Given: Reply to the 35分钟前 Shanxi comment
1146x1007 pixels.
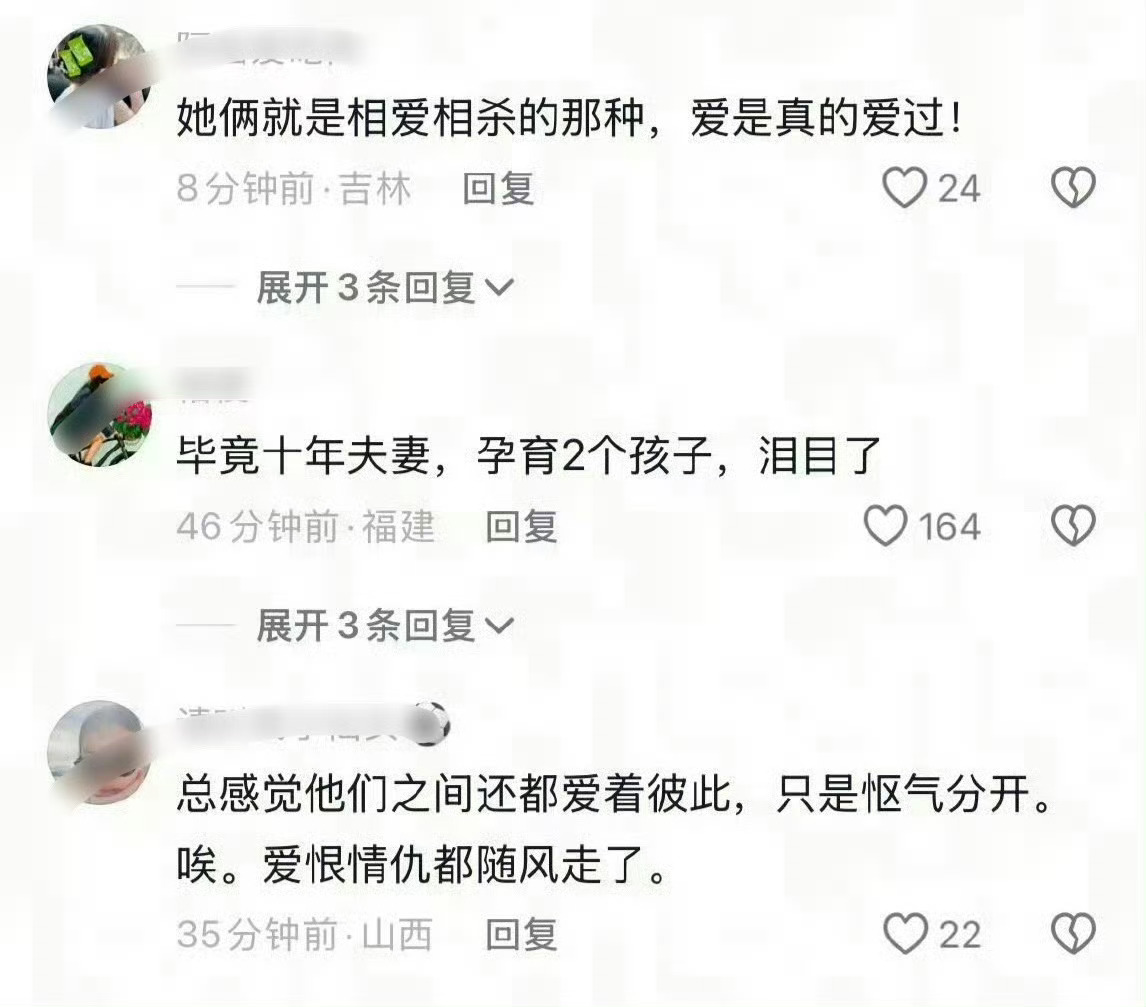Looking at the screenshot, I should tap(522, 935).
